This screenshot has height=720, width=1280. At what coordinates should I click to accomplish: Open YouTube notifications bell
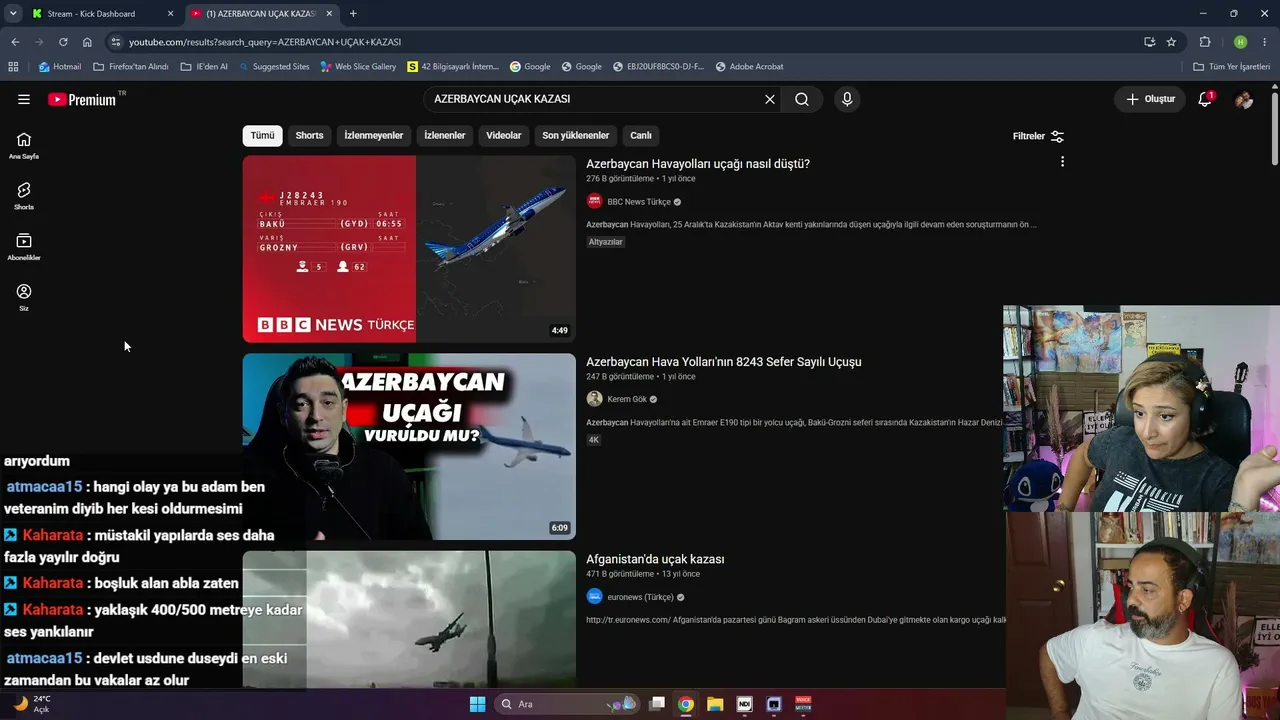click(1205, 99)
